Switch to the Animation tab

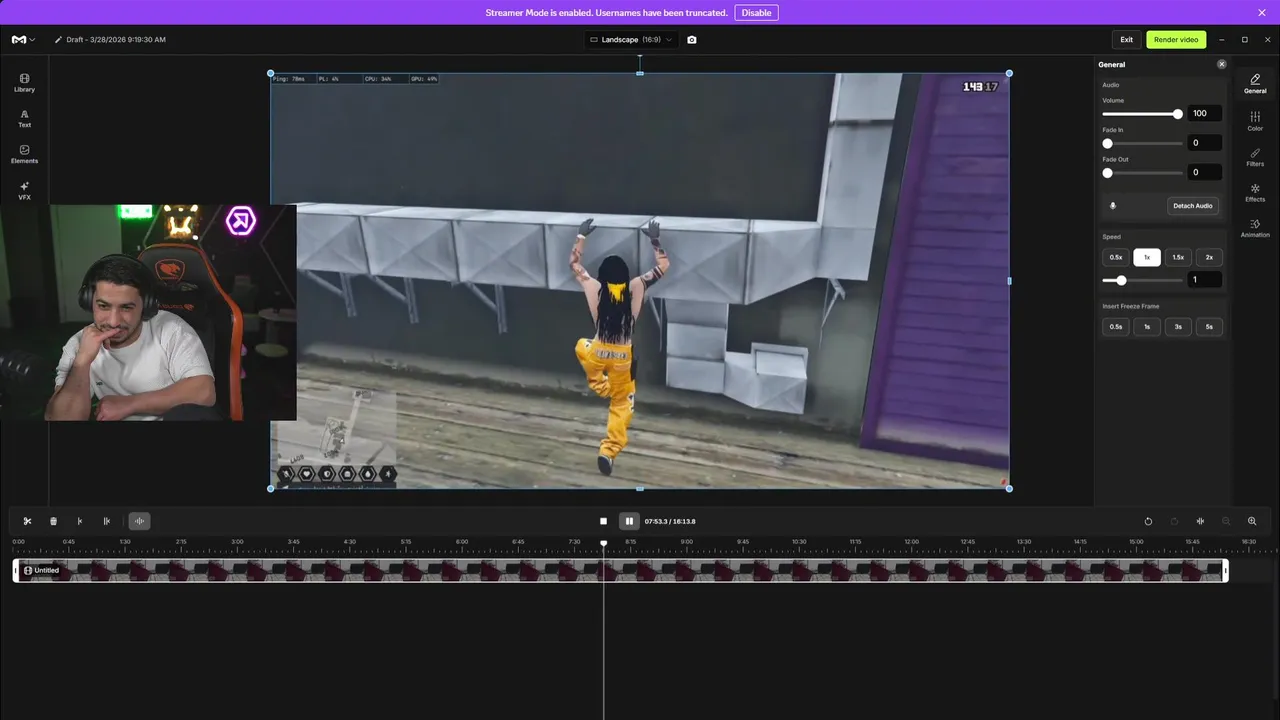point(1255,228)
